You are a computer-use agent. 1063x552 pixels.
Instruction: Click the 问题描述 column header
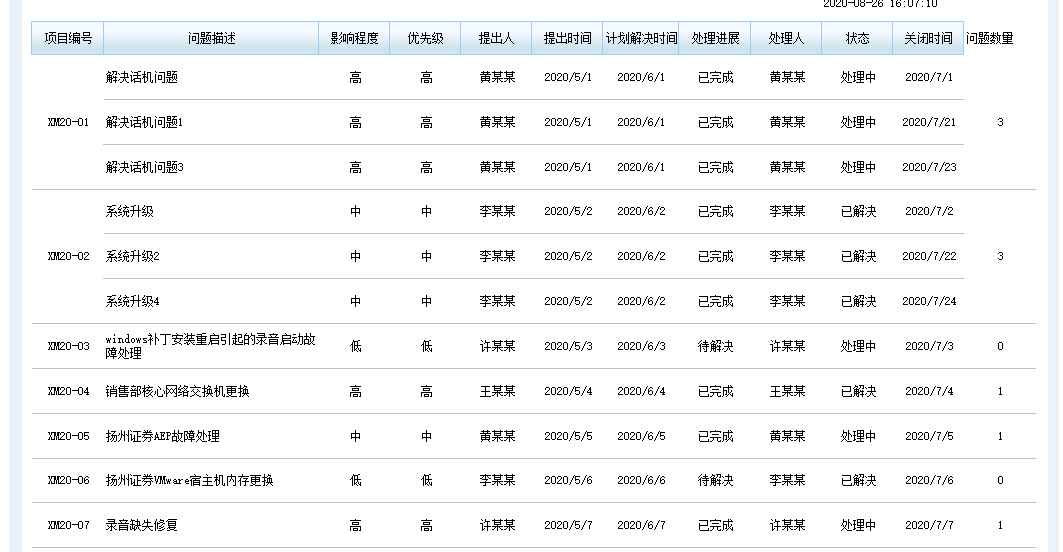tap(211, 39)
